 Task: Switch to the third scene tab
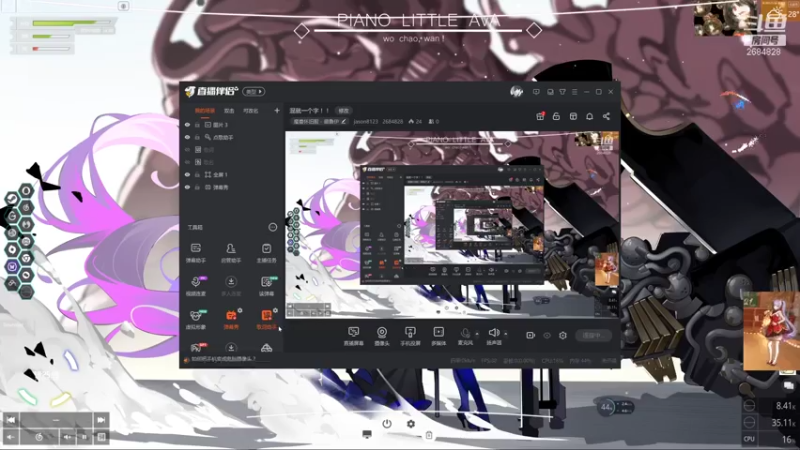(x=251, y=111)
